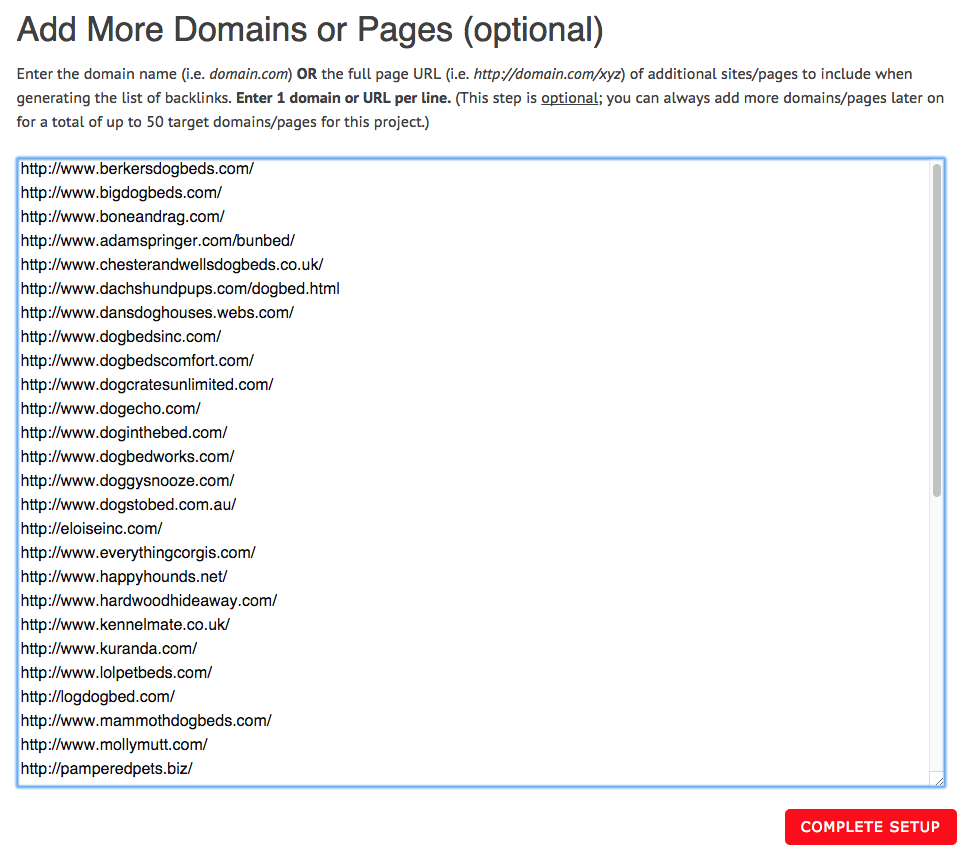Click the dogecho.com URL line

(111, 409)
